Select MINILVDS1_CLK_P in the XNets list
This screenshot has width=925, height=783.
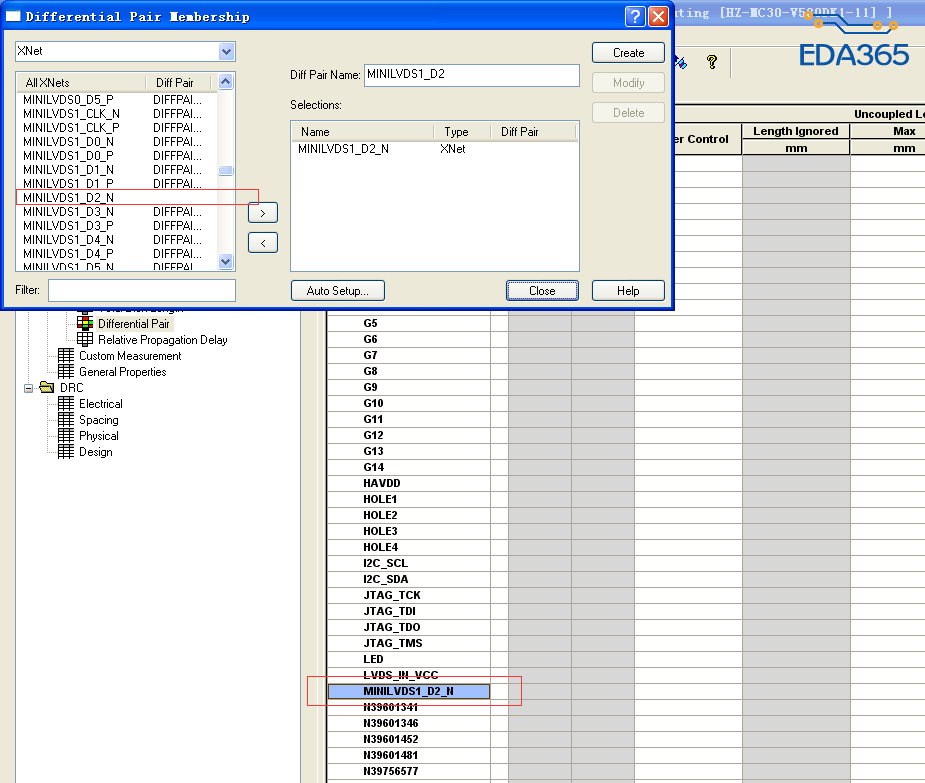pos(71,128)
